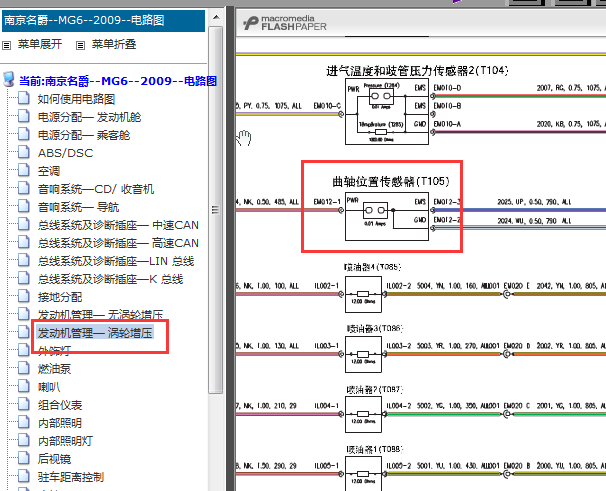Open 总线系统及诊断插座—K总线 entry
The image size is (606, 491).
tap(110, 279)
